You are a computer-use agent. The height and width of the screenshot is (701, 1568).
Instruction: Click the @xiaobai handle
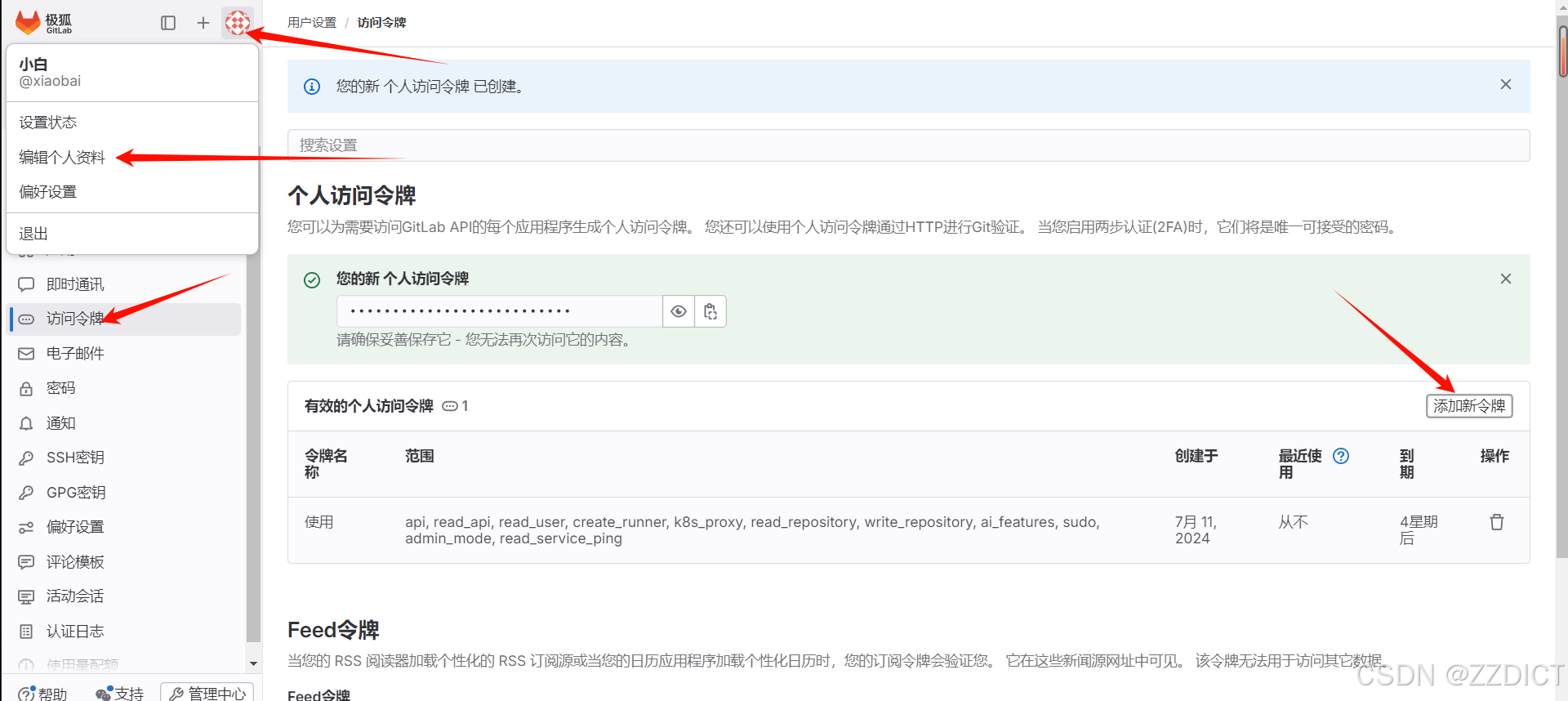(50, 81)
